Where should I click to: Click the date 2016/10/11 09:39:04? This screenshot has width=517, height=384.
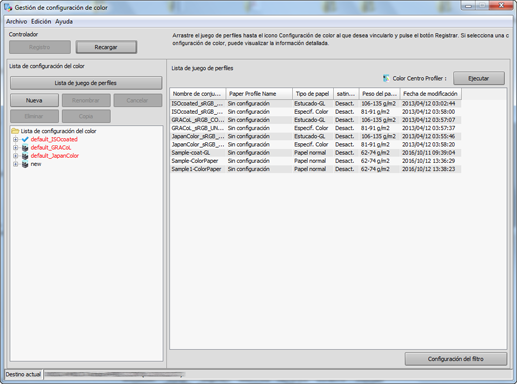(x=428, y=153)
